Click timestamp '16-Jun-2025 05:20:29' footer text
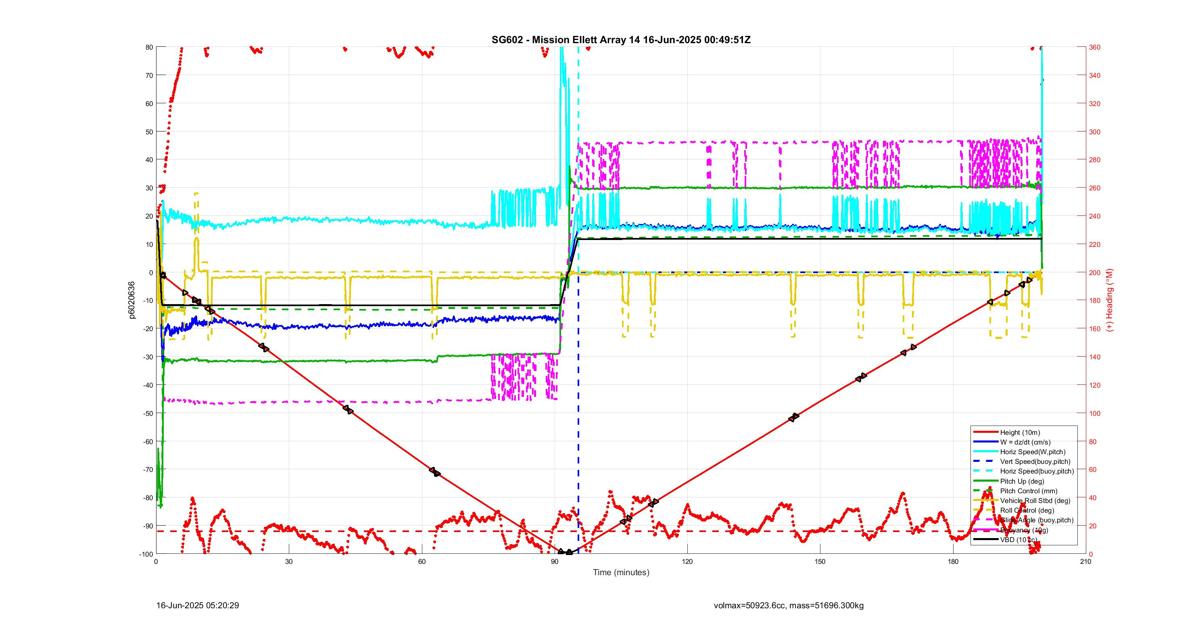Image resolution: width=1200 pixels, height=622 pixels. pos(197,605)
